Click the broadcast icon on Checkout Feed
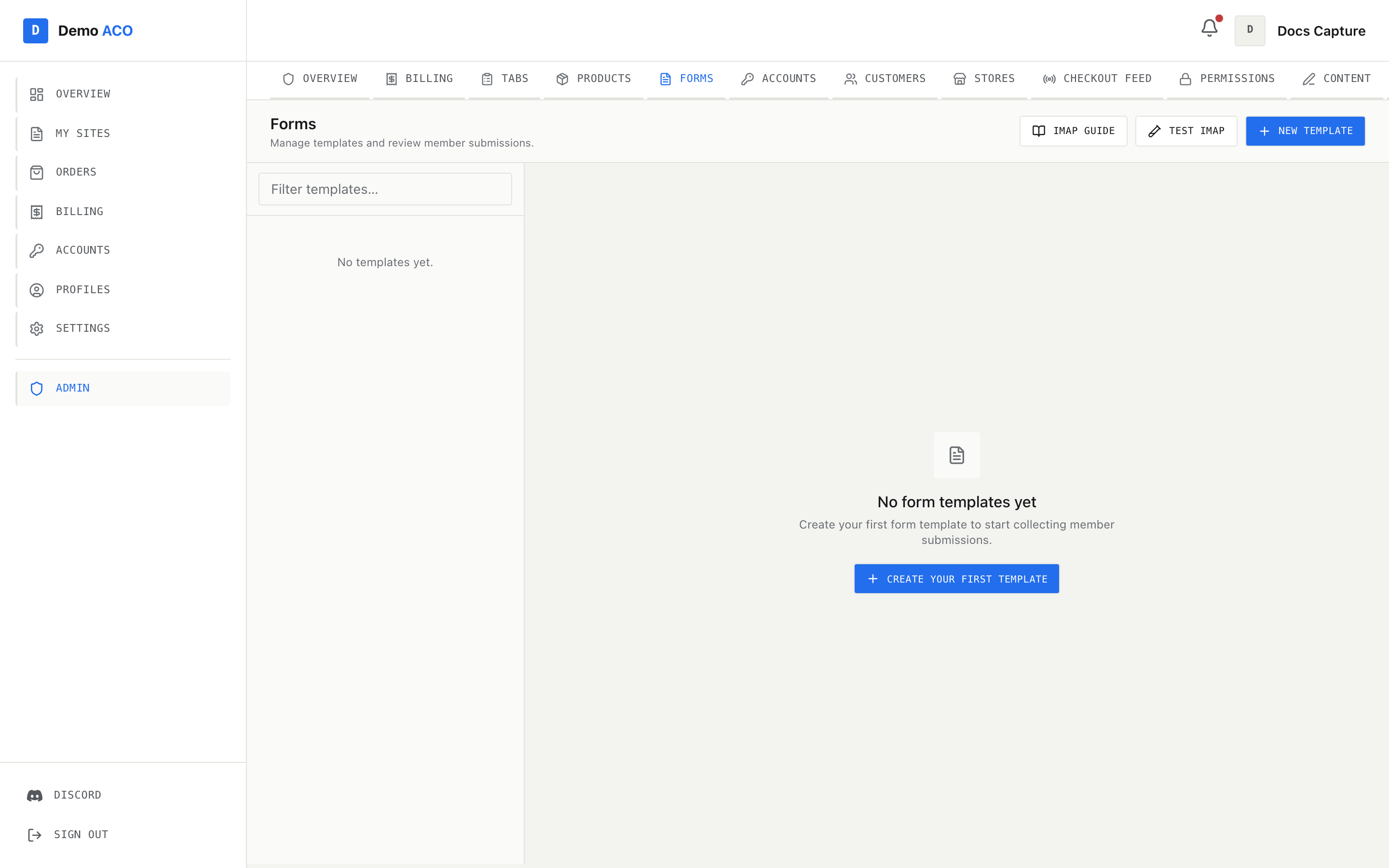This screenshot has height=868, width=1389. pos(1049,79)
